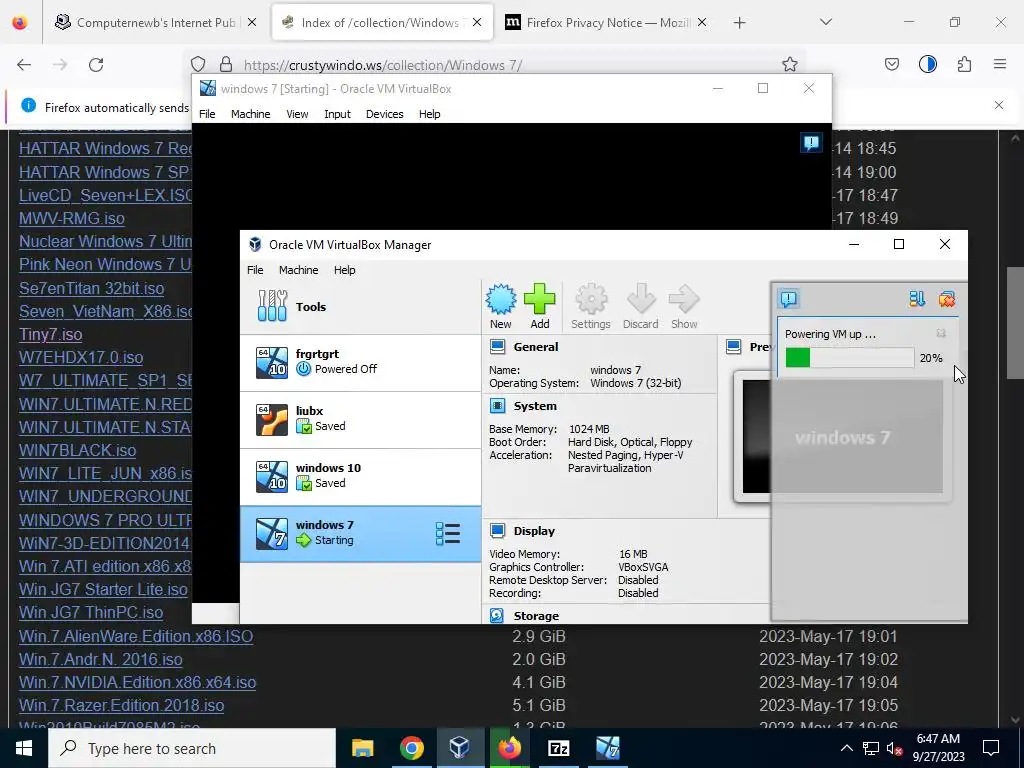This screenshot has width=1024, height=768.
Task: Open the Pocket save icon
Action: pyautogui.click(x=891, y=64)
